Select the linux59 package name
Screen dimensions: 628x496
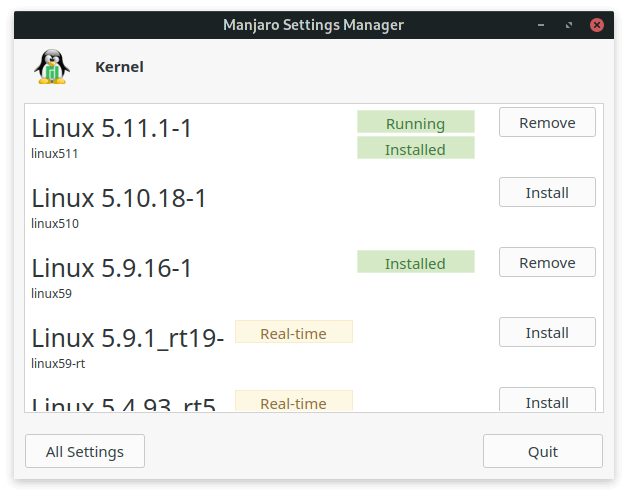click(51, 294)
